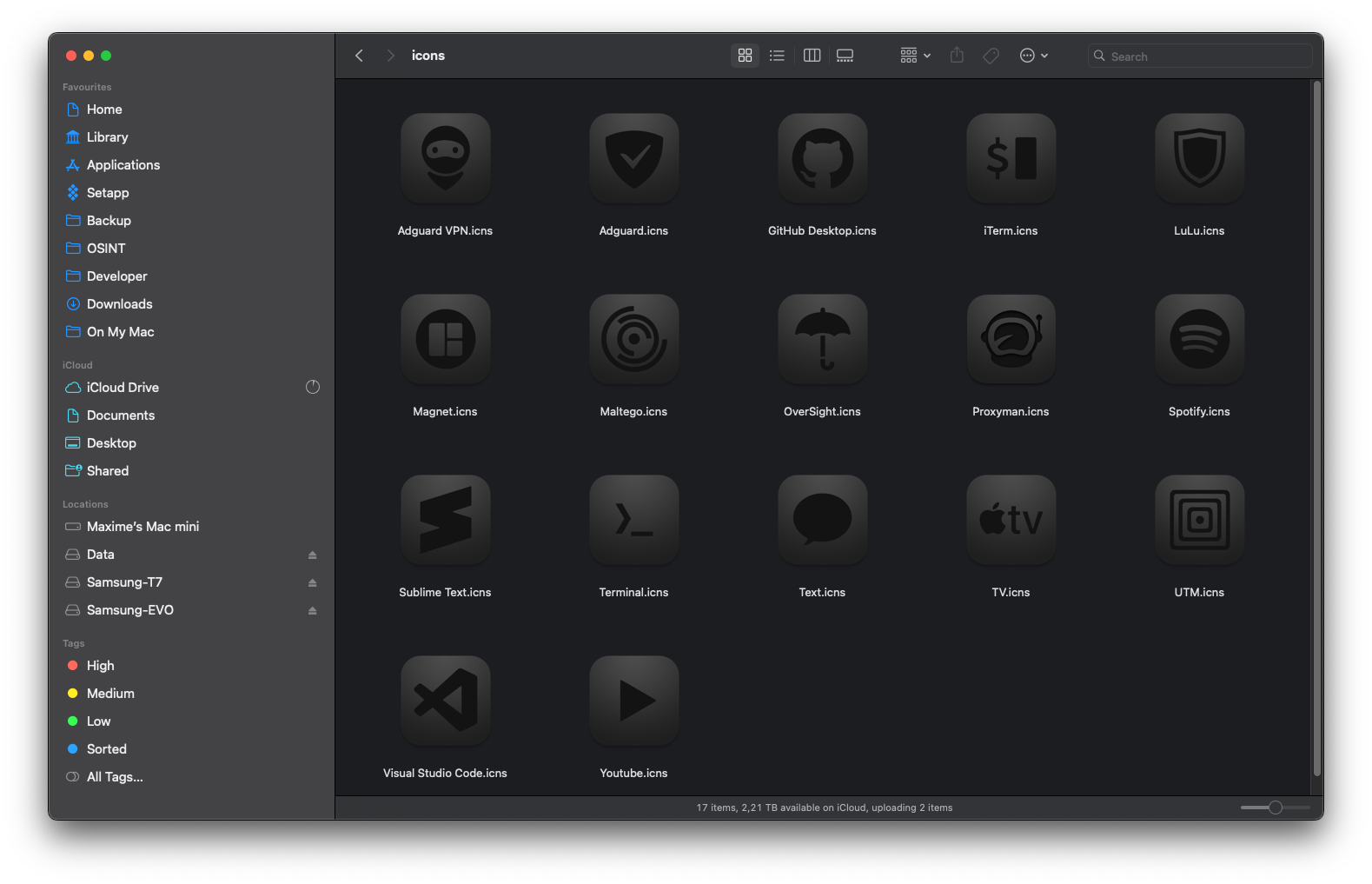The height and width of the screenshot is (884, 1372).
Task: Select the GitHub Desktop.icns icon
Action: point(822,159)
